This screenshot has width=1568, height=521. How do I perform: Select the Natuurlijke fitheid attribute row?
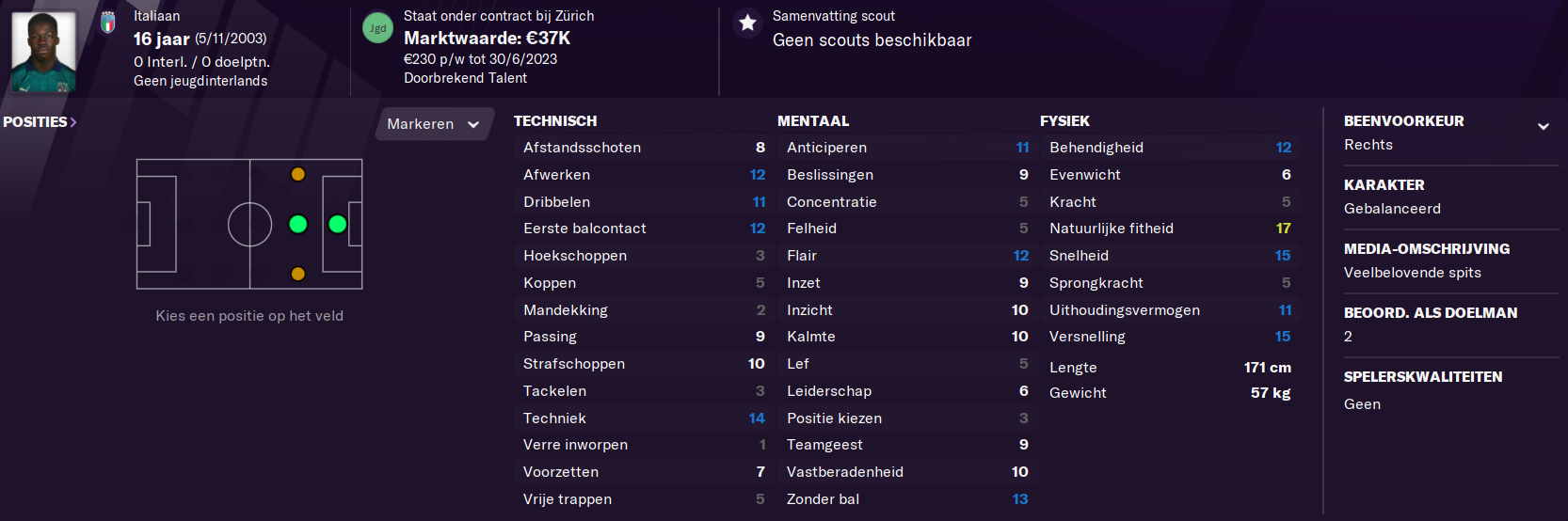[1170, 229]
